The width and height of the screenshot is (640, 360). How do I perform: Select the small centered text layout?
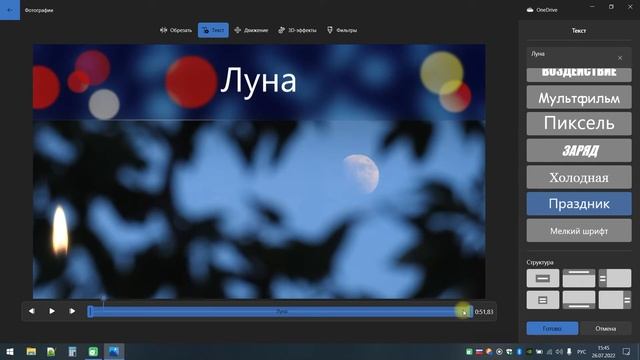point(542,300)
